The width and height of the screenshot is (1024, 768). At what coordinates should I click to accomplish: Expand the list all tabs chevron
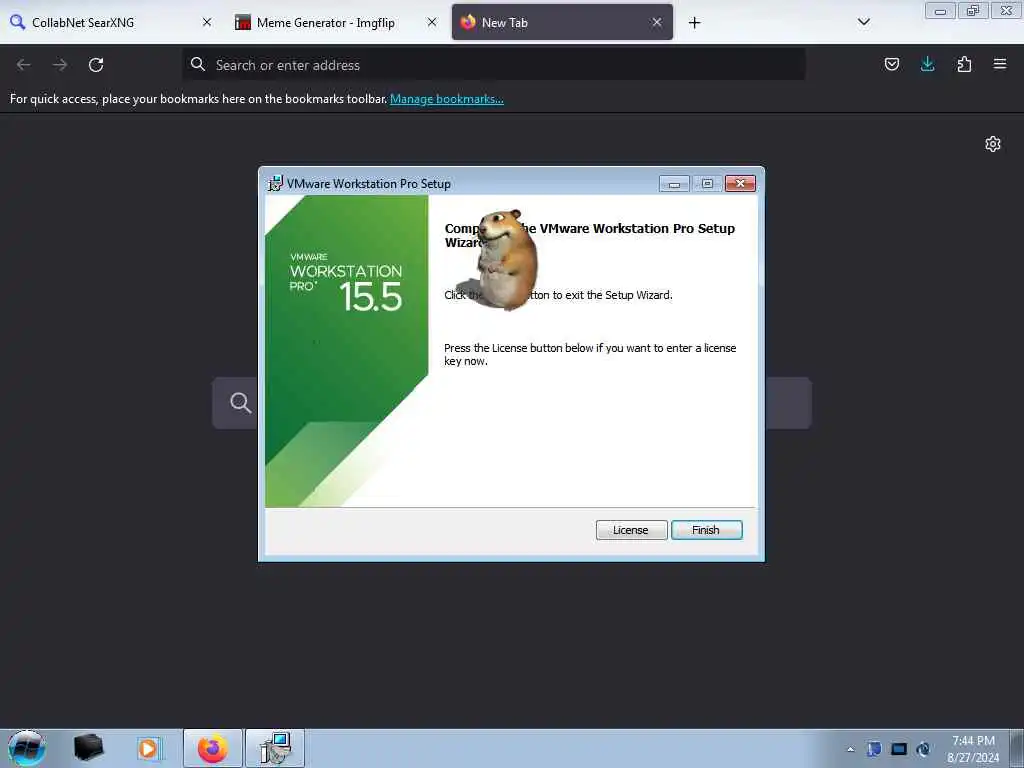863,22
